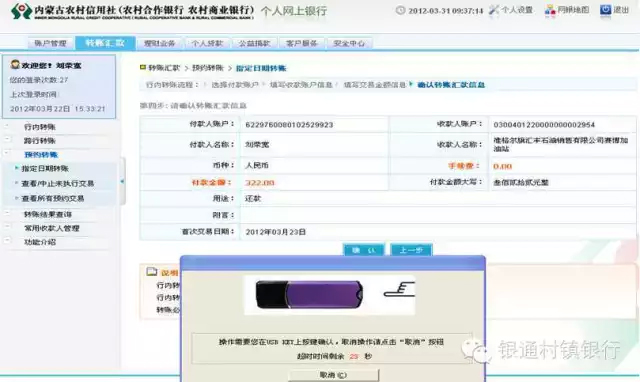Click the 选择付款账户 step in the process bar
Screen dimensions: 640x382
click(x=235, y=85)
